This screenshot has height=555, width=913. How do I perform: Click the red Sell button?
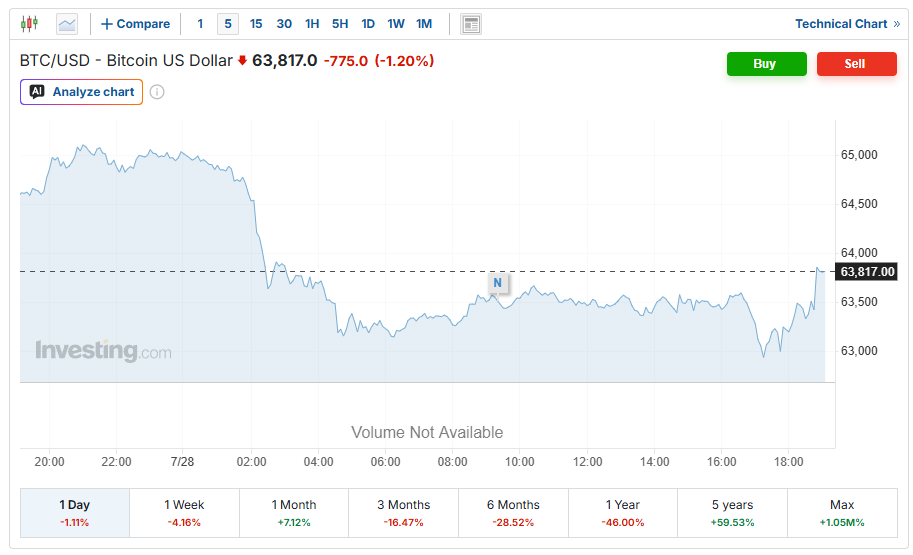tap(856, 63)
